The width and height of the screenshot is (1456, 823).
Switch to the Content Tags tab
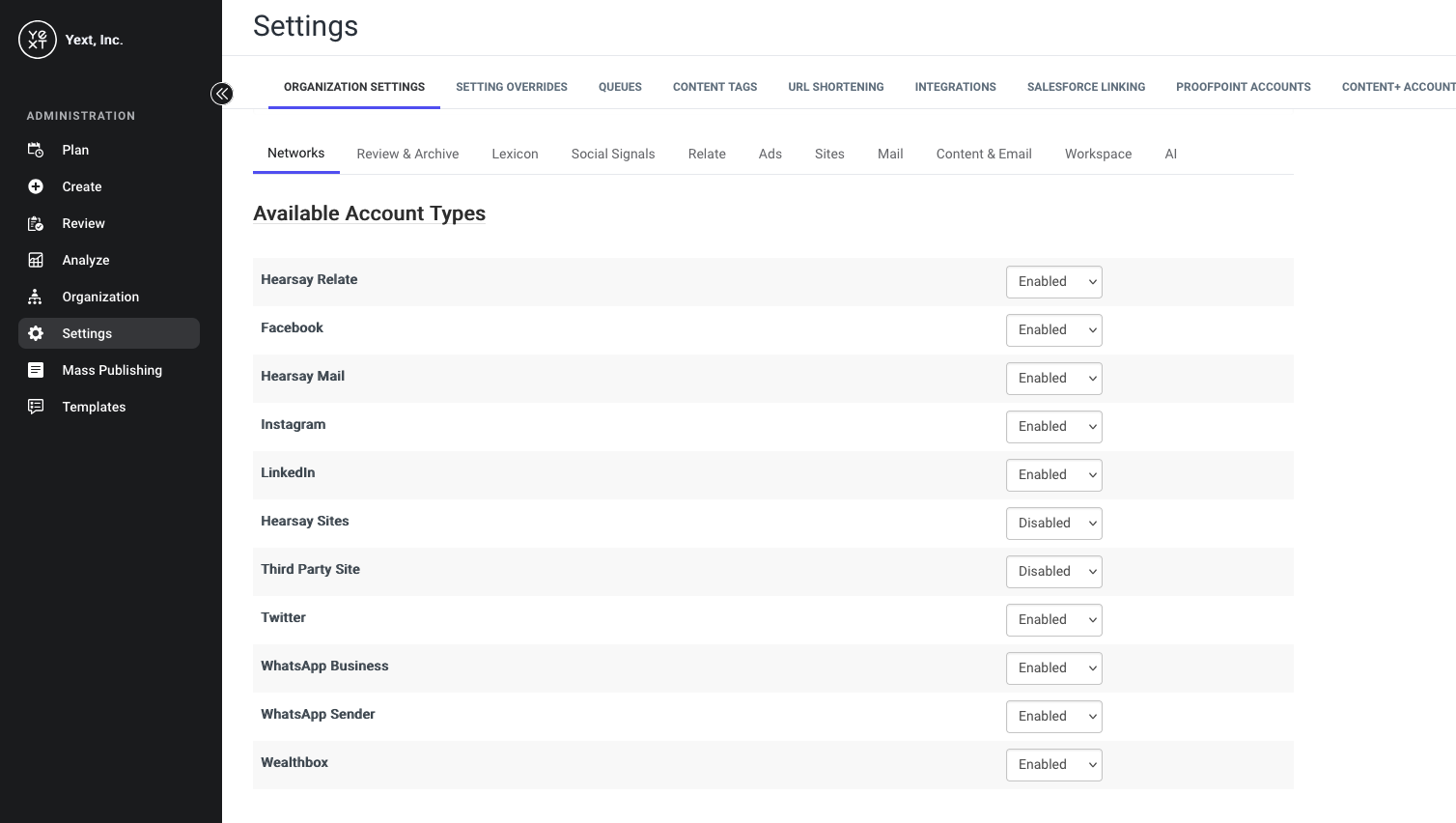[x=714, y=87]
